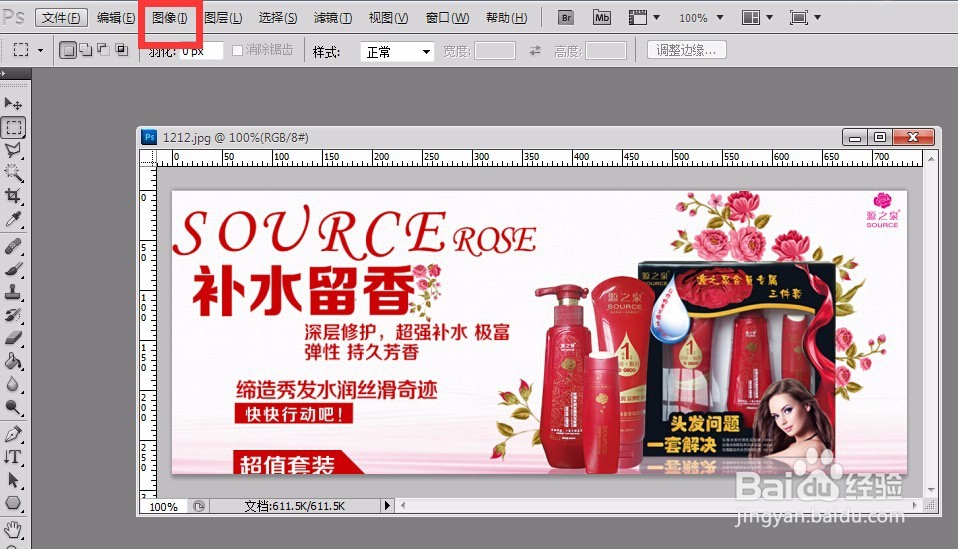The image size is (958, 549).
Task: Select the Brush tool
Action: point(13,269)
